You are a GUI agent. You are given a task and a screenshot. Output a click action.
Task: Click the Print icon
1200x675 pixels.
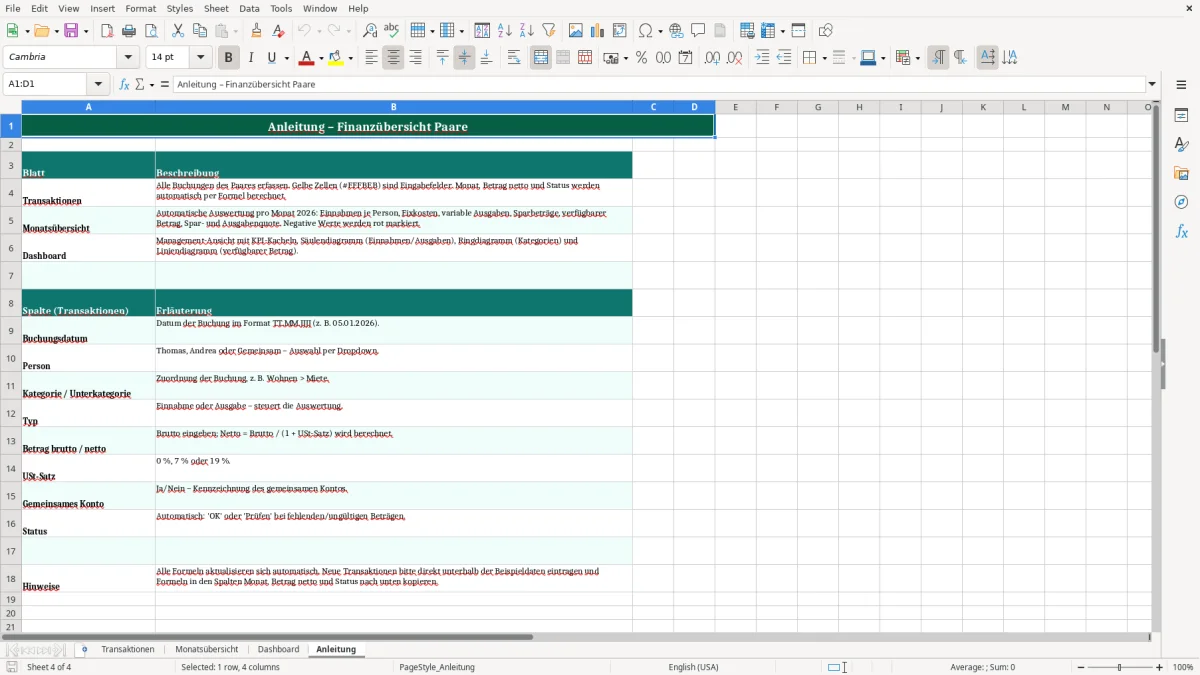pyautogui.click(x=129, y=31)
